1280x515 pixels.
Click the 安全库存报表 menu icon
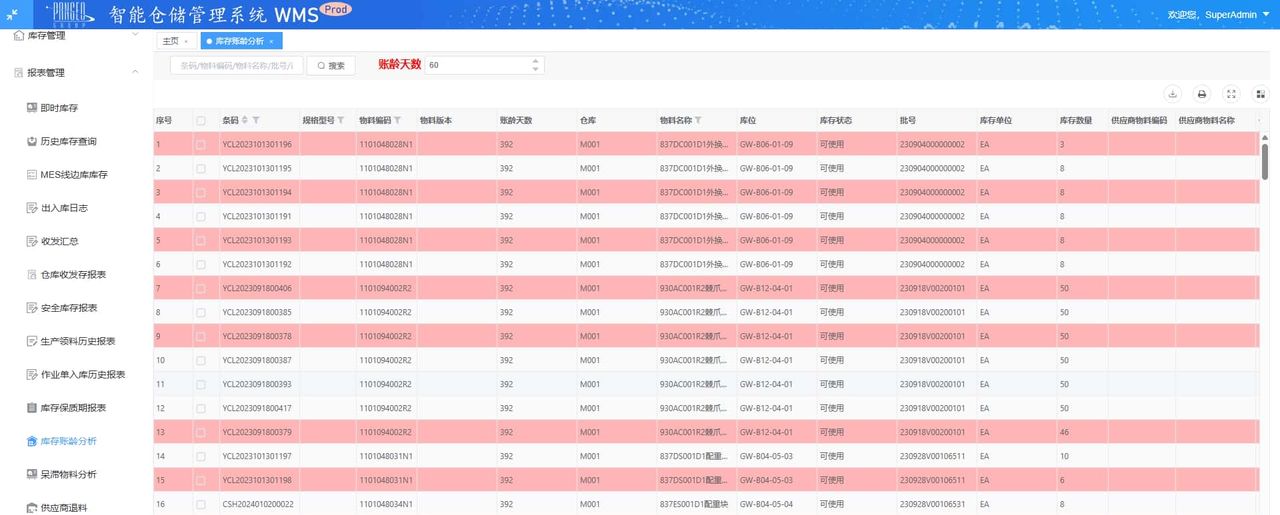[x=32, y=308]
